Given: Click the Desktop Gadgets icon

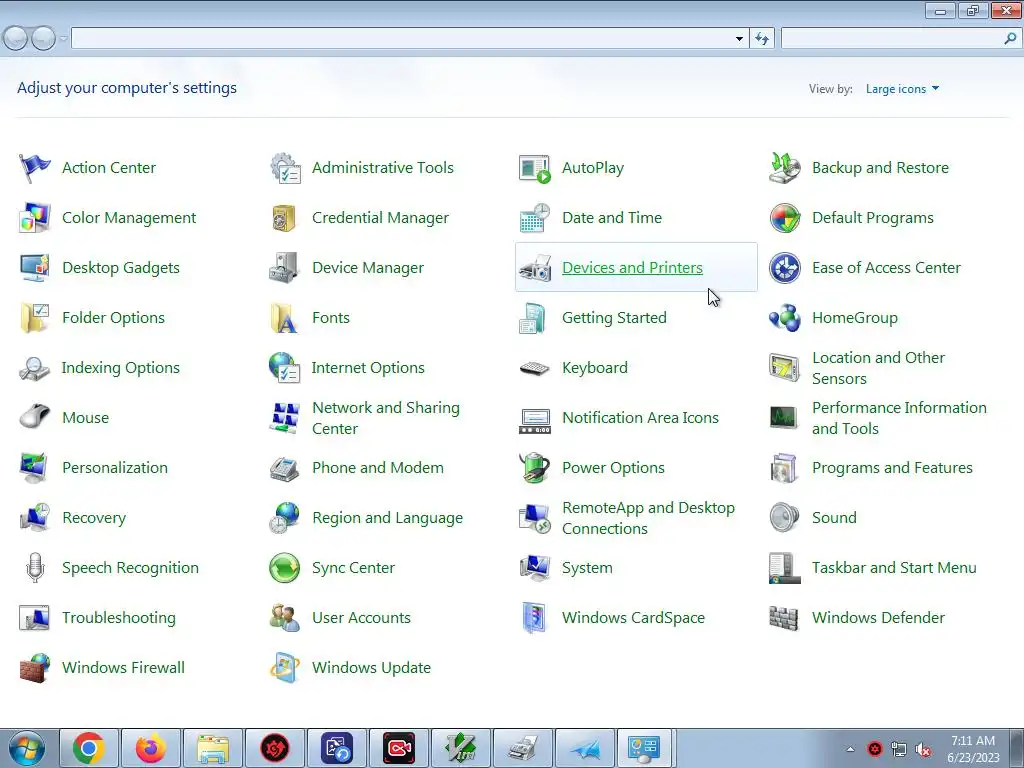Looking at the screenshot, I should (x=35, y=268).
